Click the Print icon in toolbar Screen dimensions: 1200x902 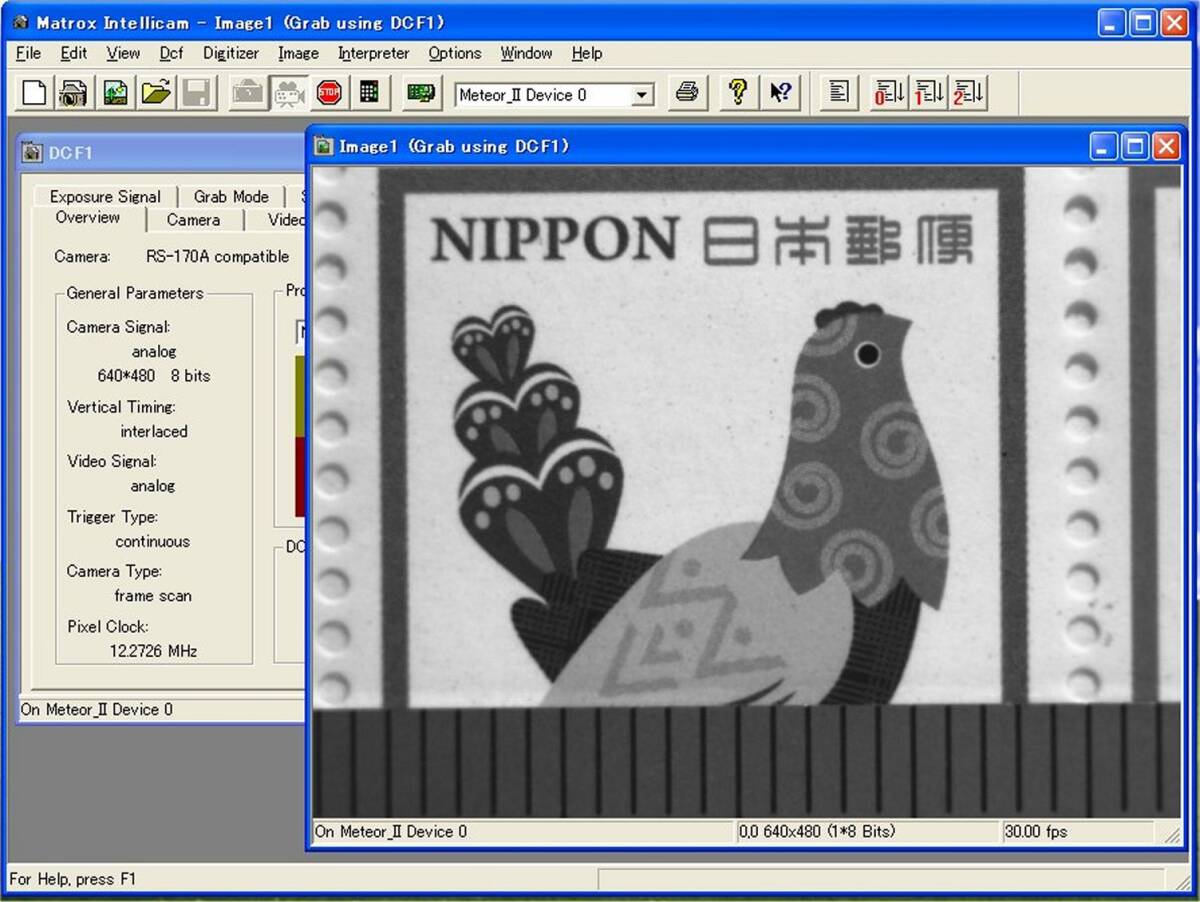coord(686,94)
